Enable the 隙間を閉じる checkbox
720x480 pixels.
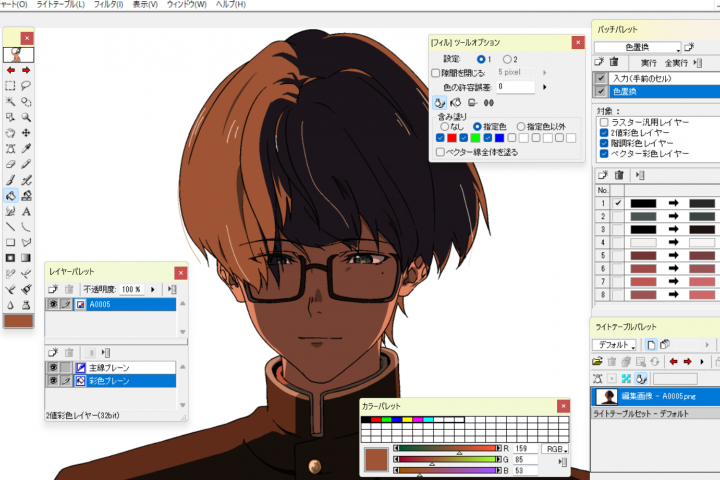436,73
